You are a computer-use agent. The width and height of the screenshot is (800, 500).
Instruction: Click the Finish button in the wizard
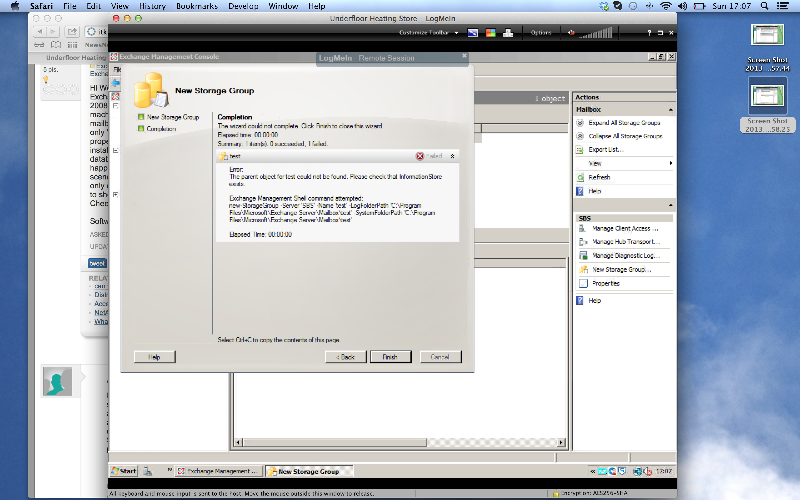(x=390, y=357)
